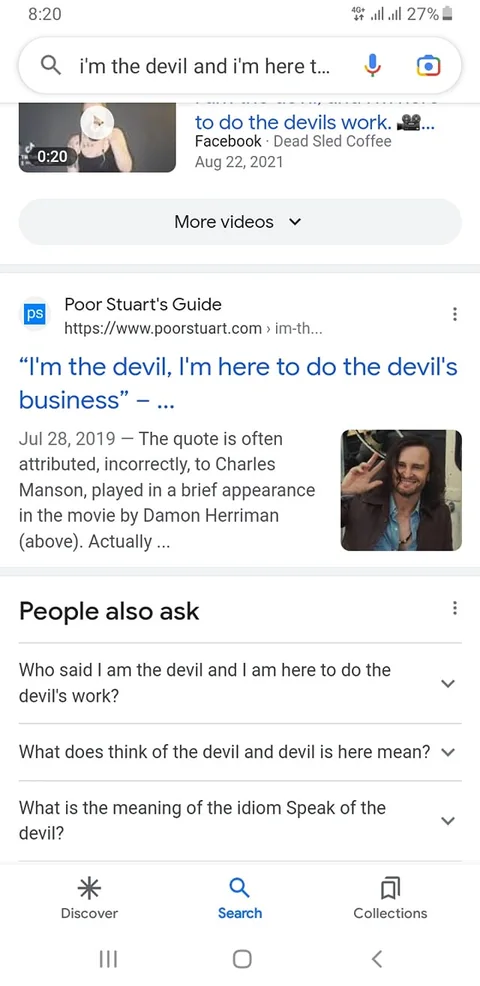Tap the microphone voice search icon
The width and height of the screenshot is (480, 986).
(x=372, y=66)
